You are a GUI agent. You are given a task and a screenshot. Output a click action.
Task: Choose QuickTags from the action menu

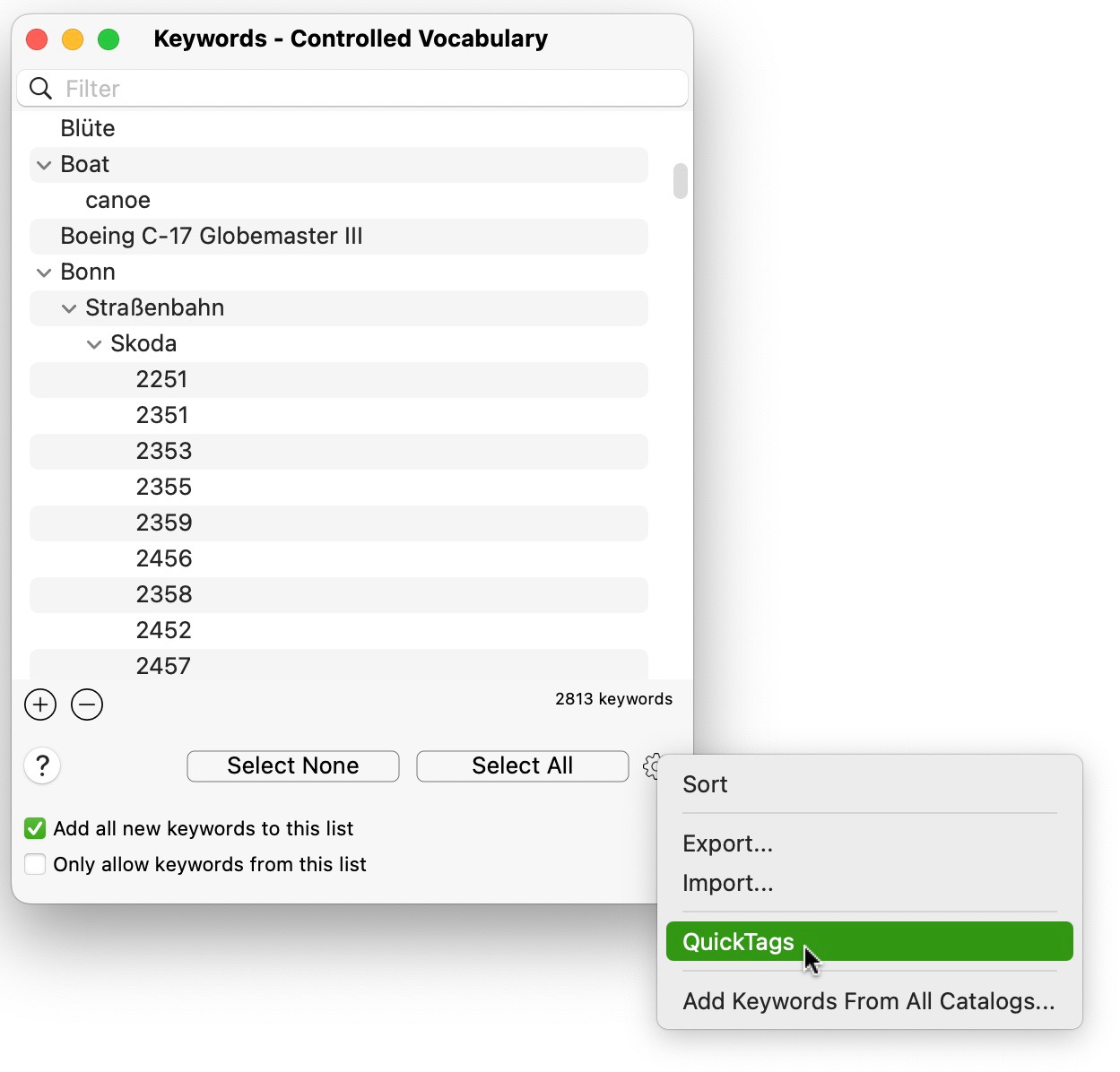point(738,941)
